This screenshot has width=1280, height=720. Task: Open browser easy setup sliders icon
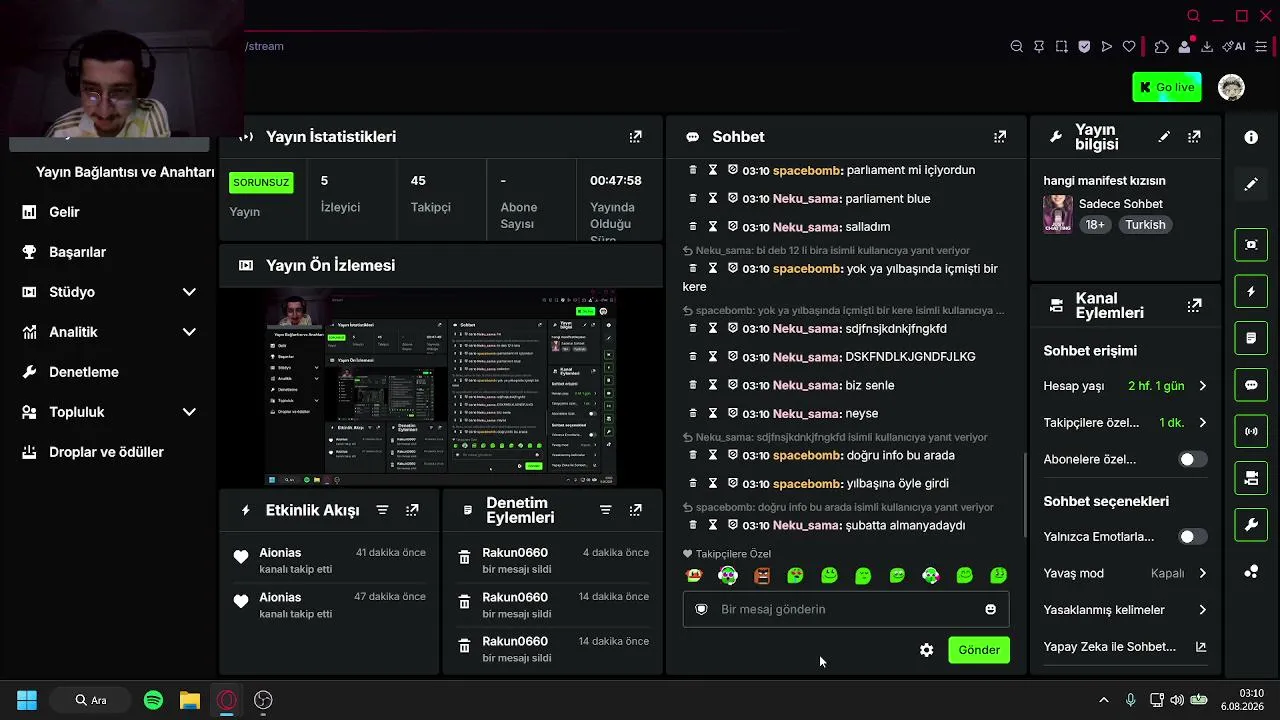pyautogui.click(x=1261, y=46)
